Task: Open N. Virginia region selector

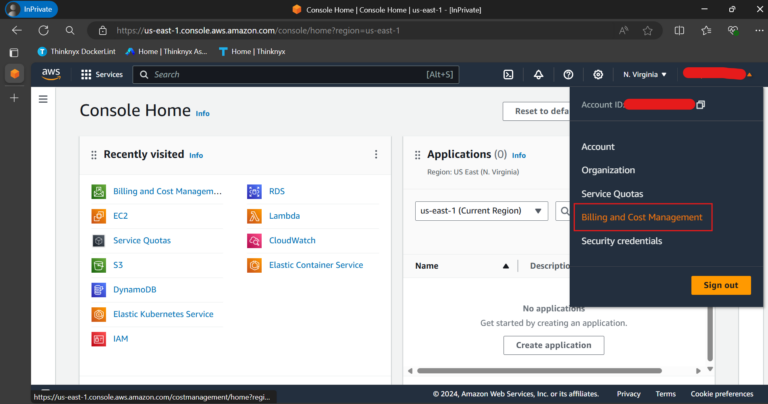Action: click(x=645, y=74)
